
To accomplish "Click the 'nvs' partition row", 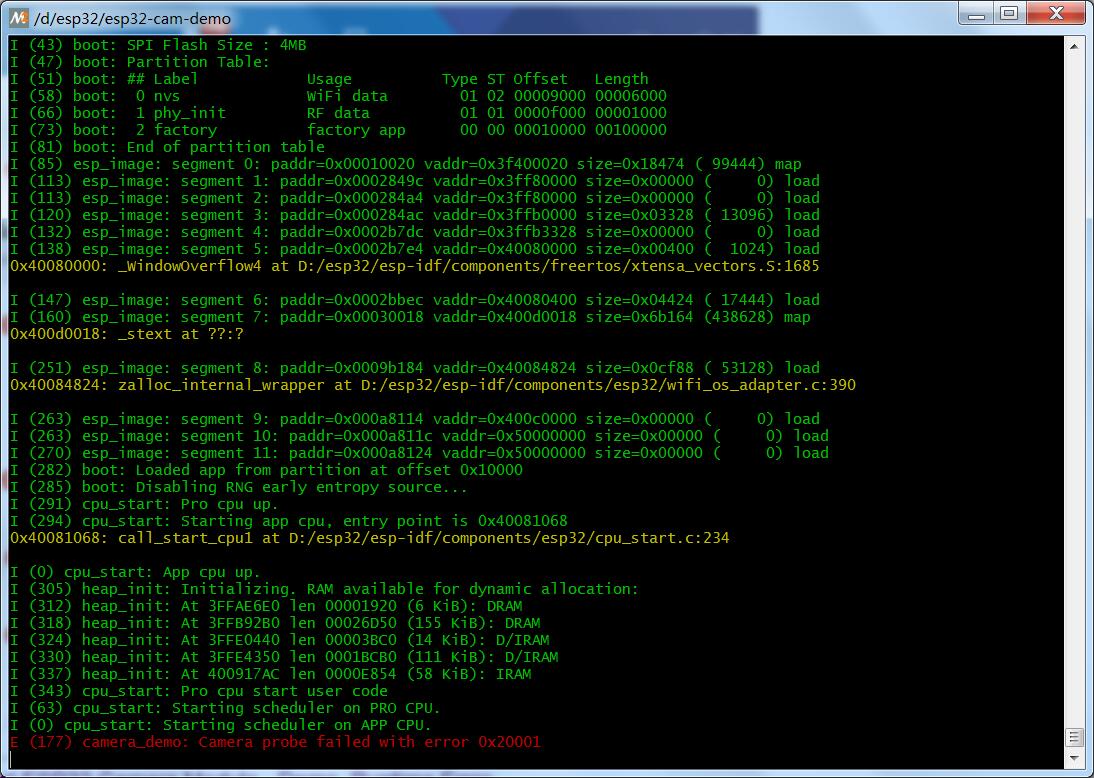I will pos(338,96).
